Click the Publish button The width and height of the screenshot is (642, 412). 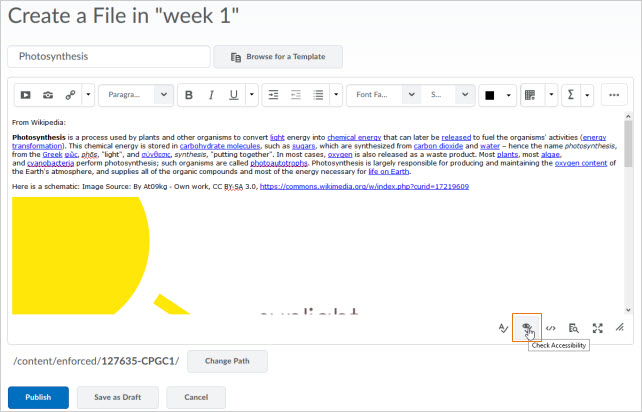39,397
